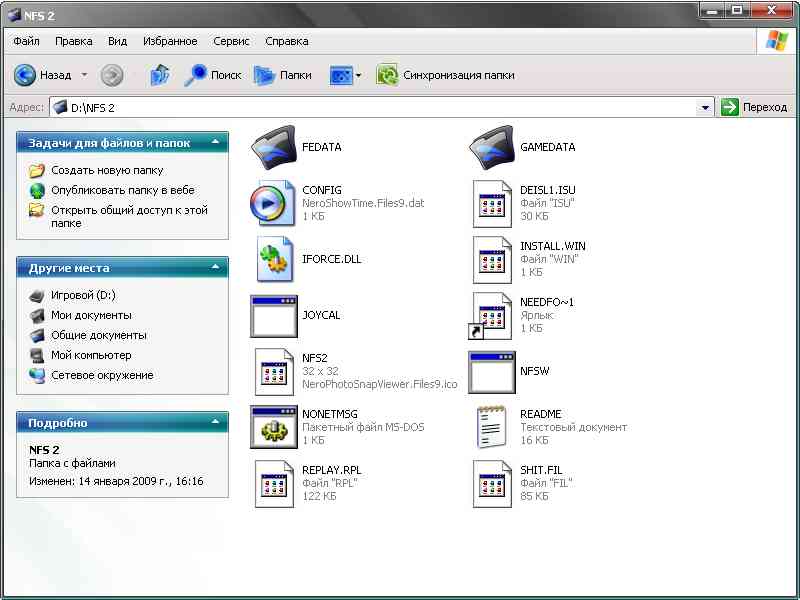Toggle the Folders (Папки) pane

[283, 75]
